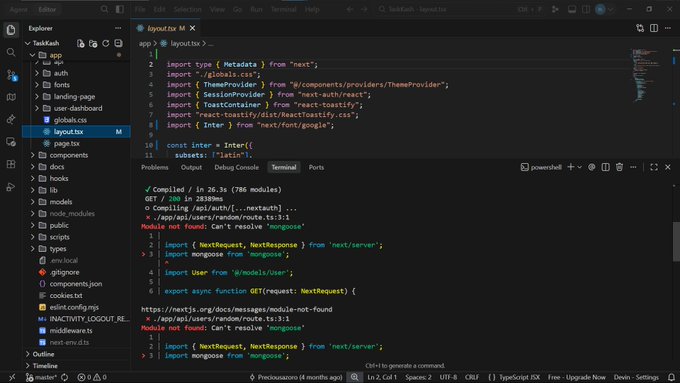Open changes compare icon in editor toolbar
This screenshot has width=680, height=383.
pyautogui.click(x=640, y=28)
